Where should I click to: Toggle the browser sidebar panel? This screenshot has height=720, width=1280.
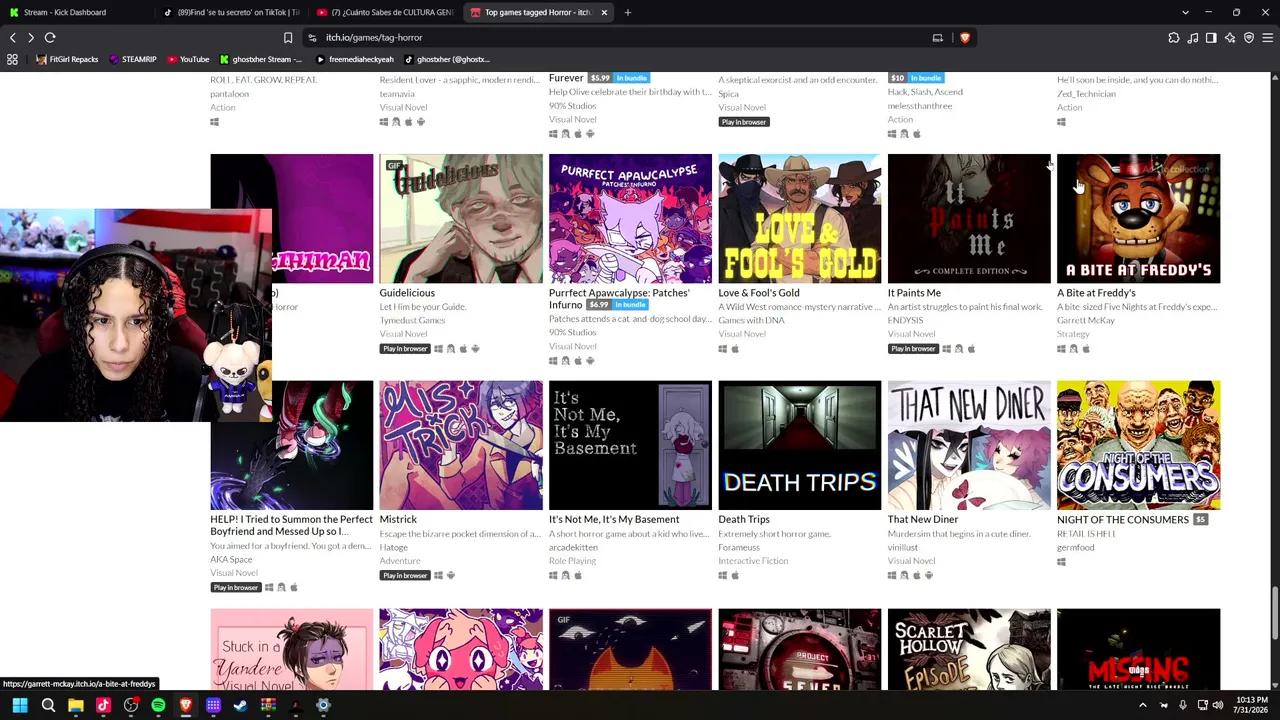[x=1211, y=38]
